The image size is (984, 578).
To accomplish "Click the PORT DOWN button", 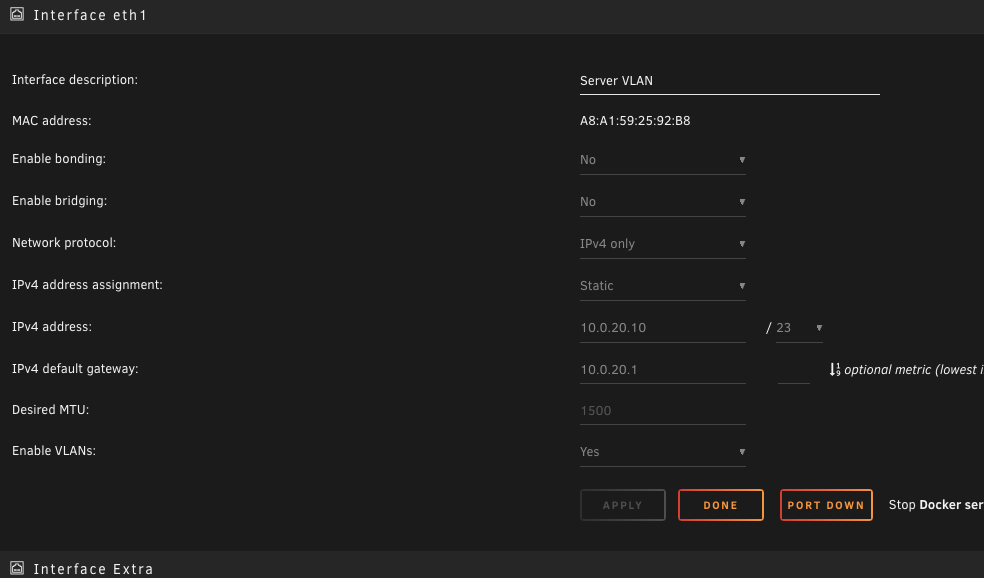I will coord(826,505).
